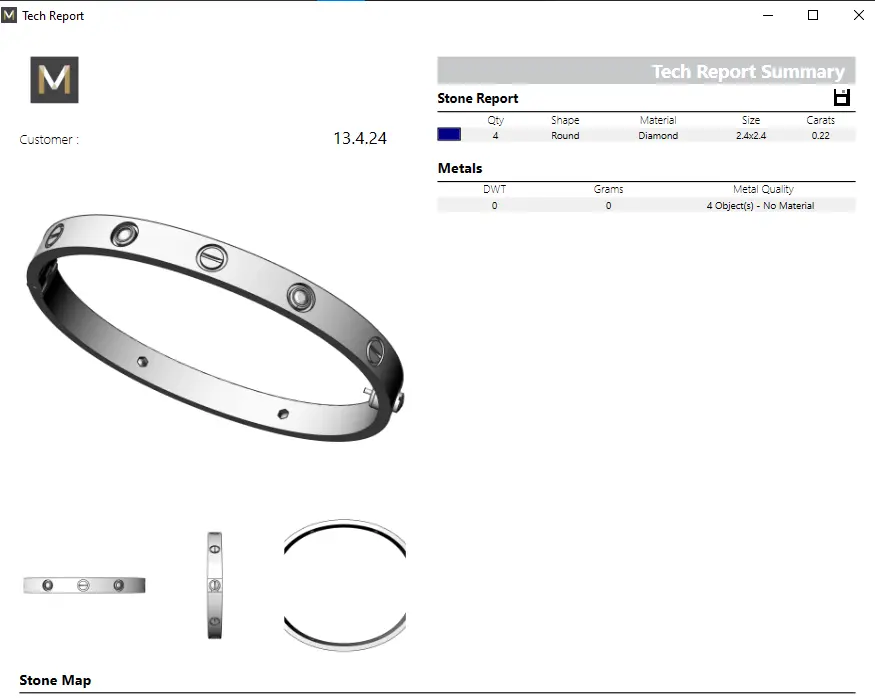Select the top view bracelet thumbnail
The image size is (875, 698).
coord(344,585)
